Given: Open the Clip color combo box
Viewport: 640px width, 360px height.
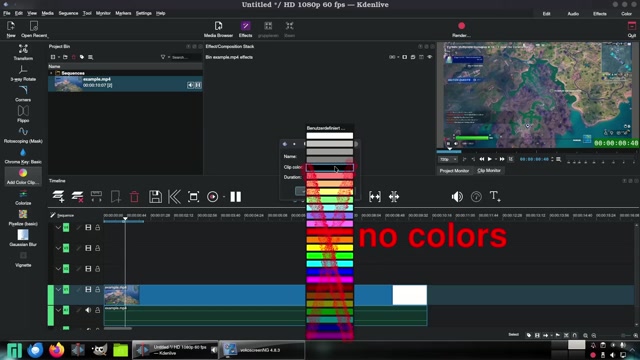Looking at the screenshot, I should pos(330,167).
